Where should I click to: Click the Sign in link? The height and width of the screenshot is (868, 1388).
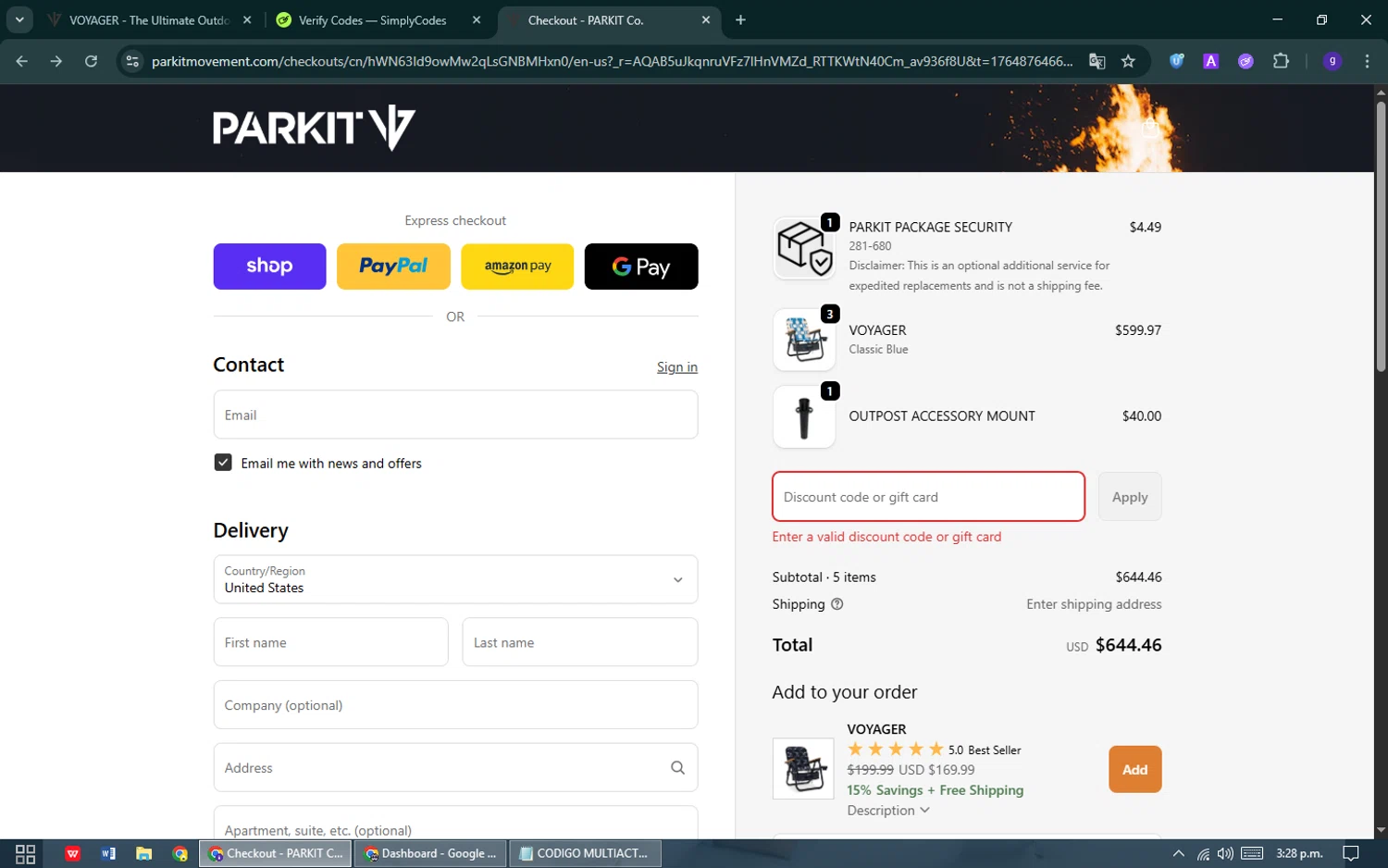point(677,367)
